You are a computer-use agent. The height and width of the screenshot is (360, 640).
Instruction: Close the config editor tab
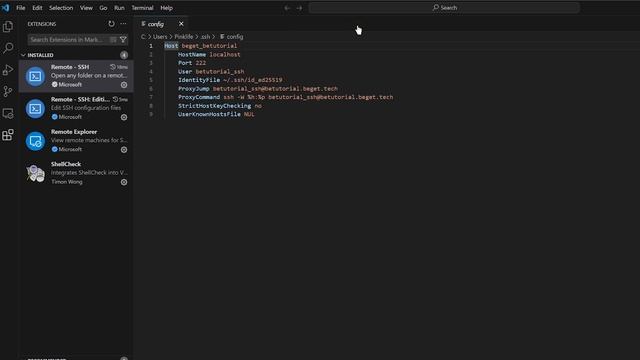click(x=181, y=24)
